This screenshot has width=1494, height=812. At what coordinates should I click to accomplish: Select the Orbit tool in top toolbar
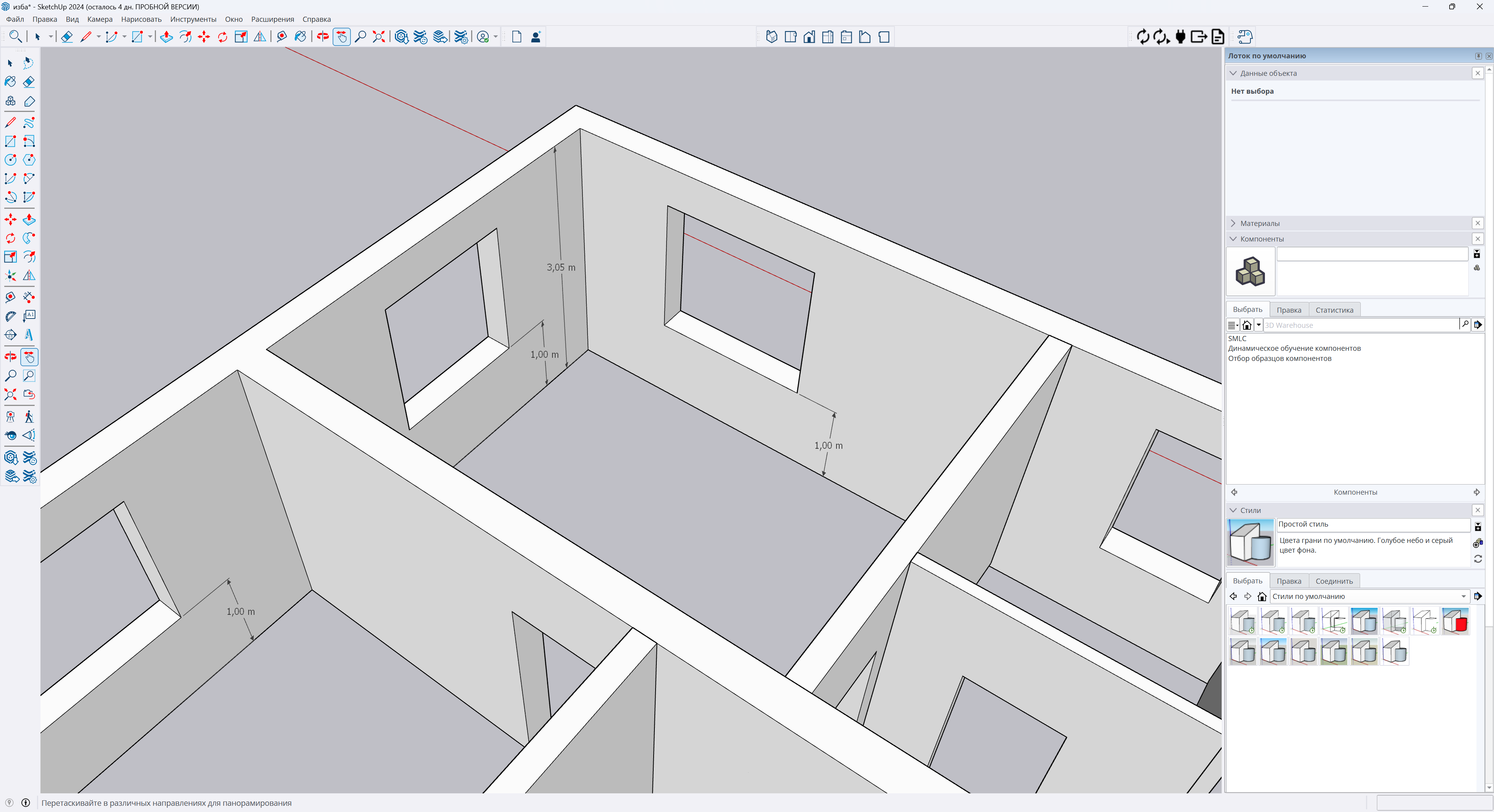323,37
